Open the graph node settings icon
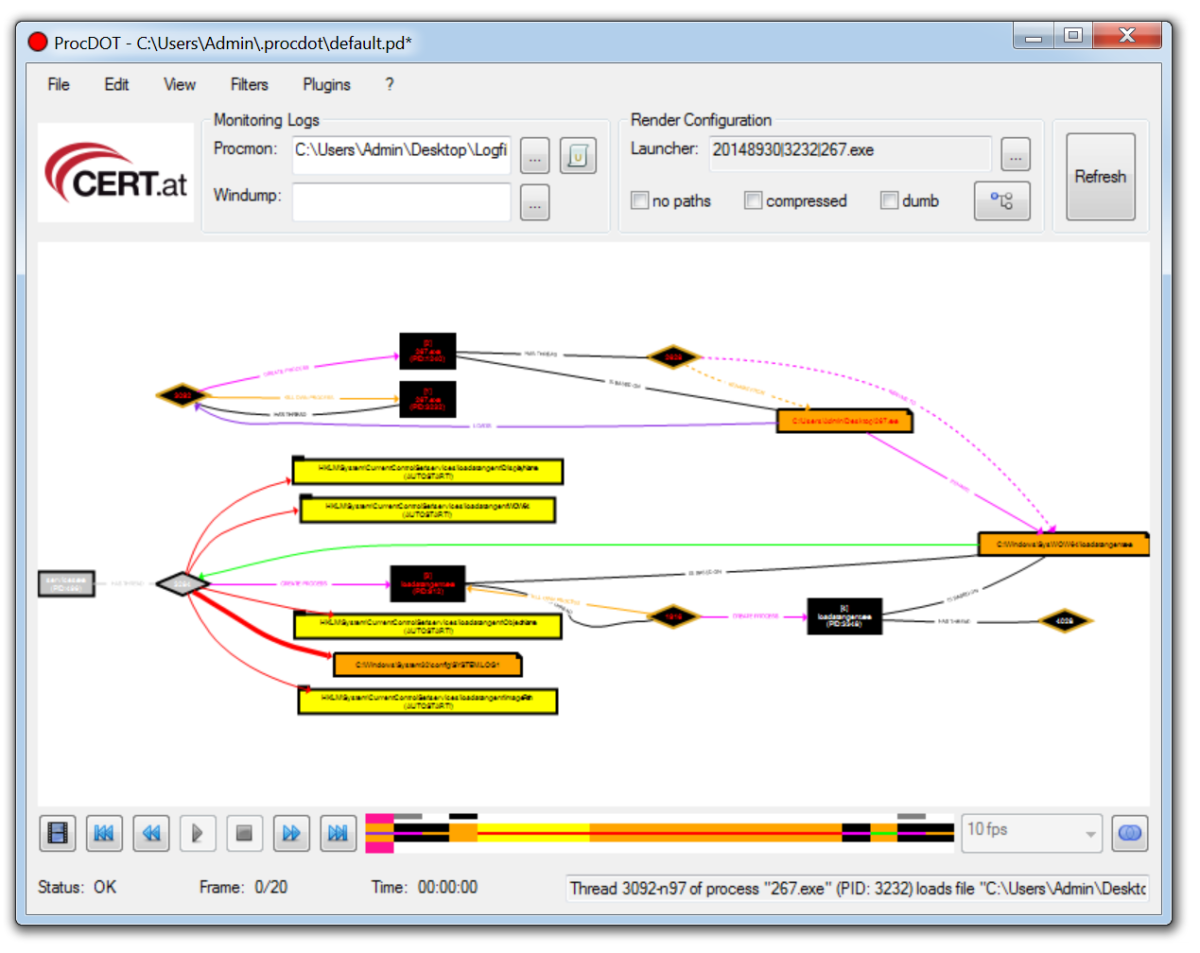This screenshot has height=953, width=1200. (1002, 200)
